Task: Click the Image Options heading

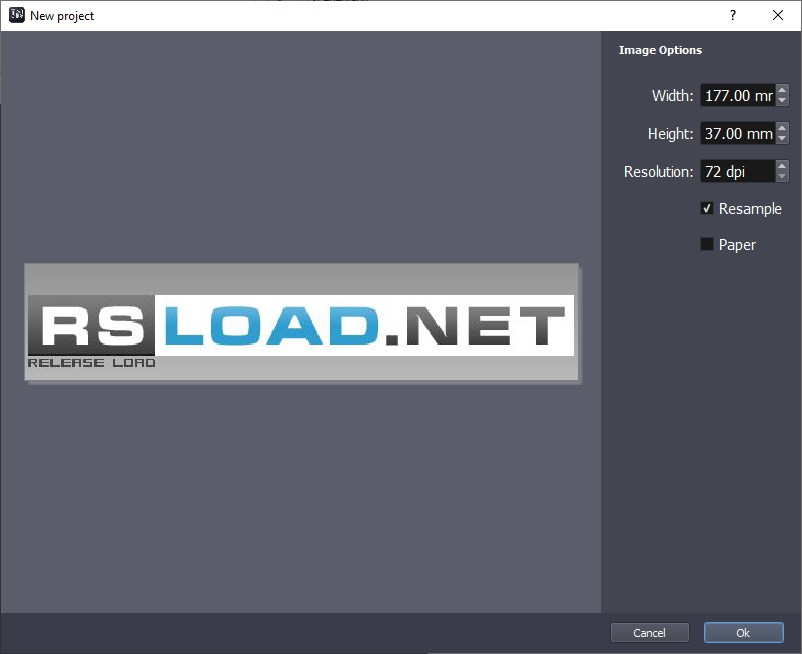Action: point(660,50)
